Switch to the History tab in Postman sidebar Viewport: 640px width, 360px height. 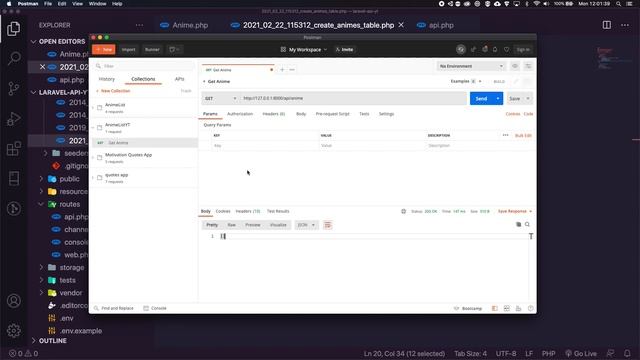point(107,79)
